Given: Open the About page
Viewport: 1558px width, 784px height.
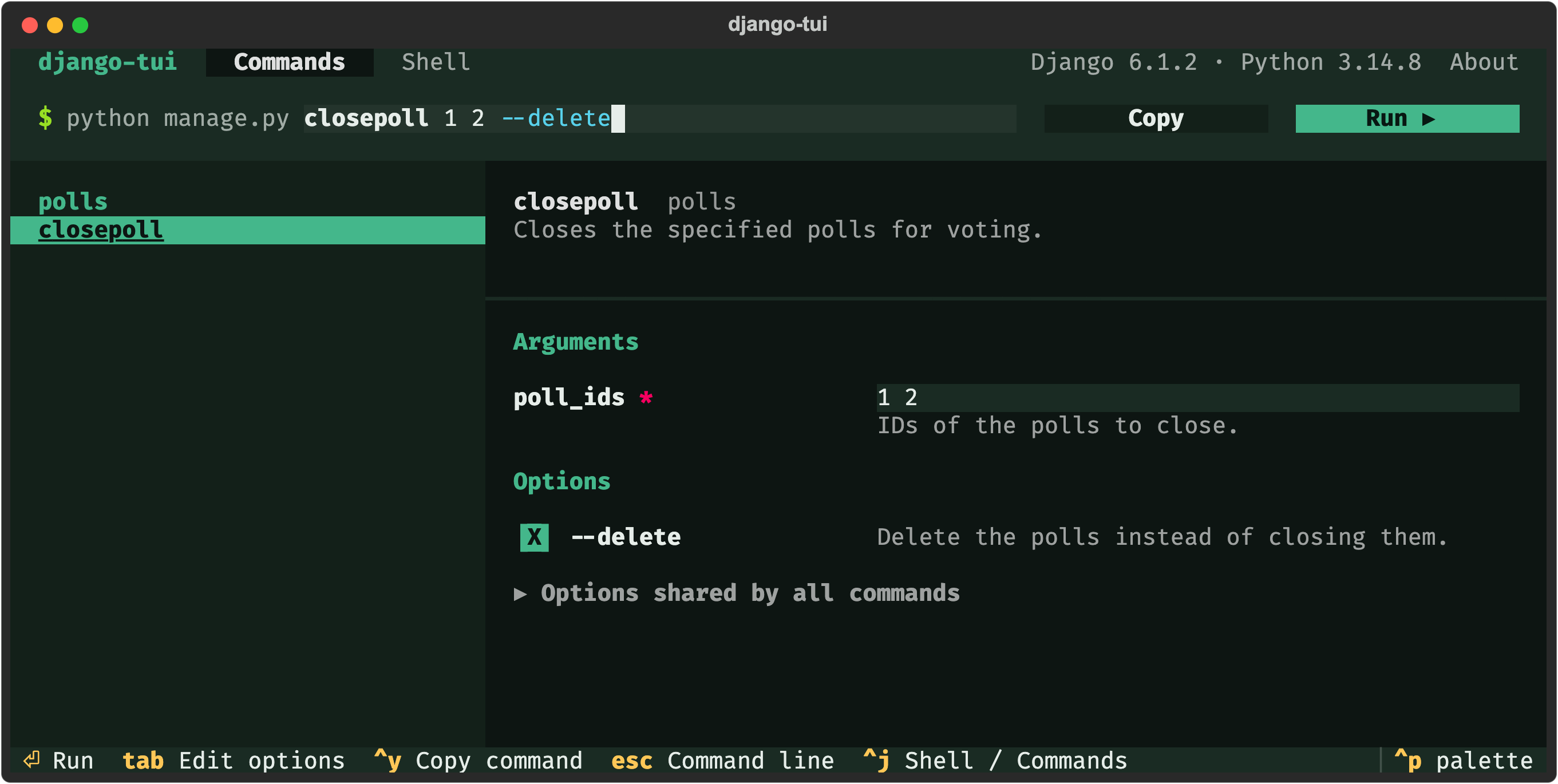Looking at the screenshot, I should point(1484,62).
